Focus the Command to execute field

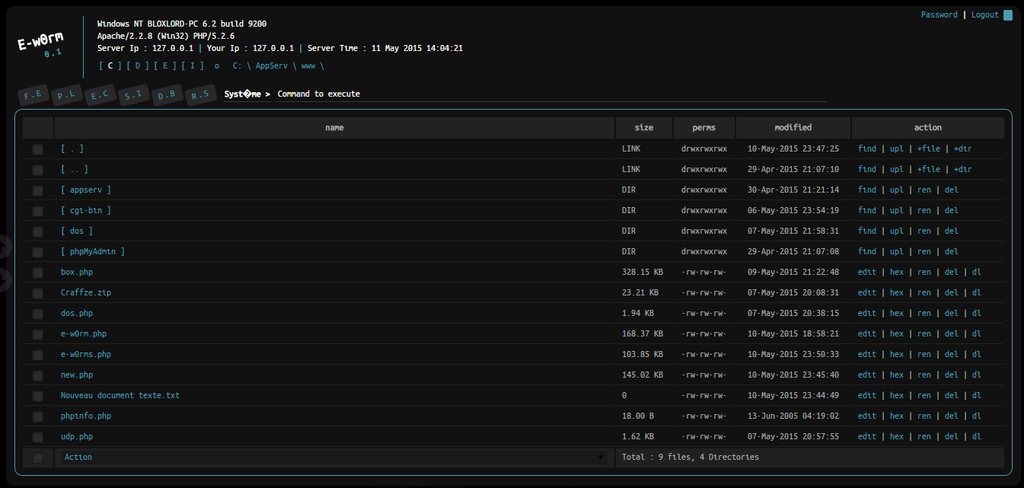(x=551, y=94)
